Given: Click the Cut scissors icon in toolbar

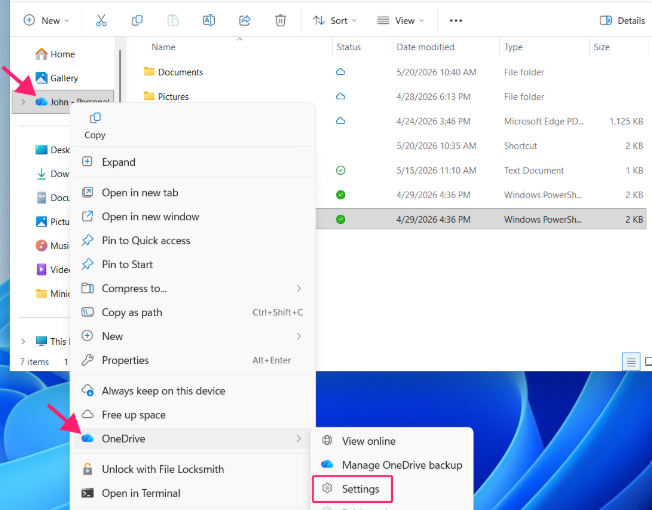Looking at the screenshot, I should [101, 20].
